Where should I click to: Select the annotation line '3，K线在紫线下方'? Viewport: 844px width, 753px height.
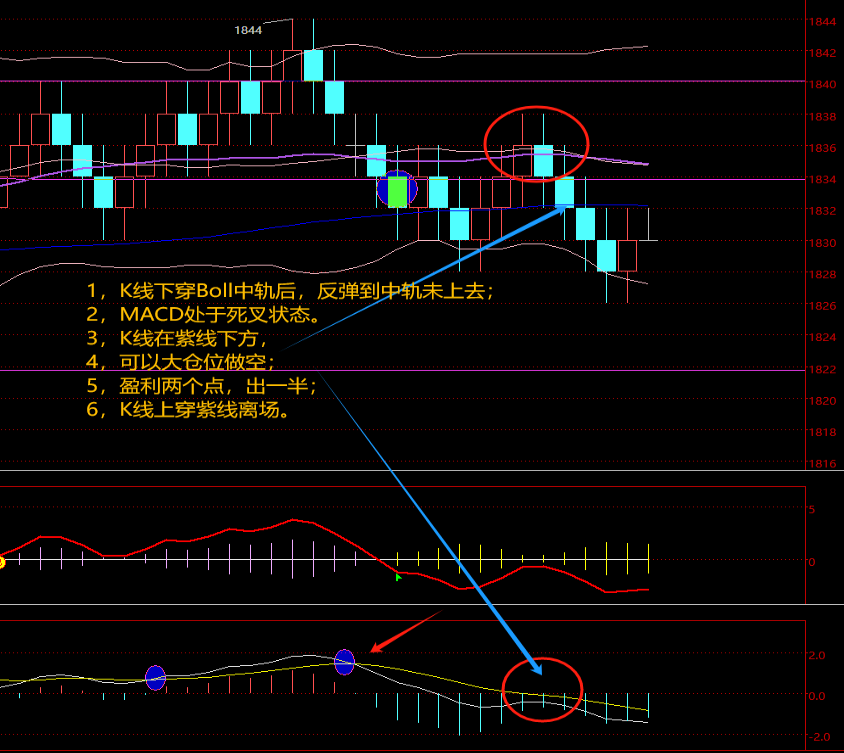click(x=177, y=339)
